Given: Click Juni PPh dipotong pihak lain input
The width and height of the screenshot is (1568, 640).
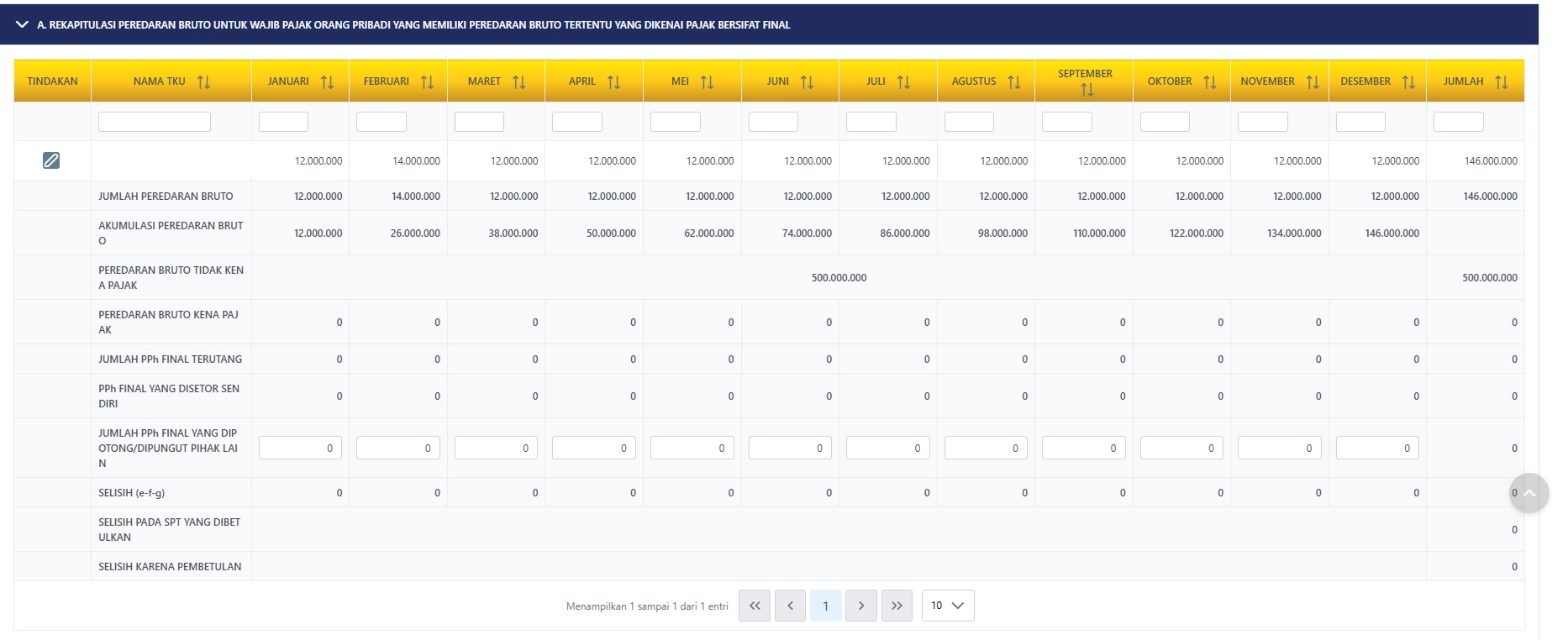Looking at the screenshot, I should pos(790,448).
